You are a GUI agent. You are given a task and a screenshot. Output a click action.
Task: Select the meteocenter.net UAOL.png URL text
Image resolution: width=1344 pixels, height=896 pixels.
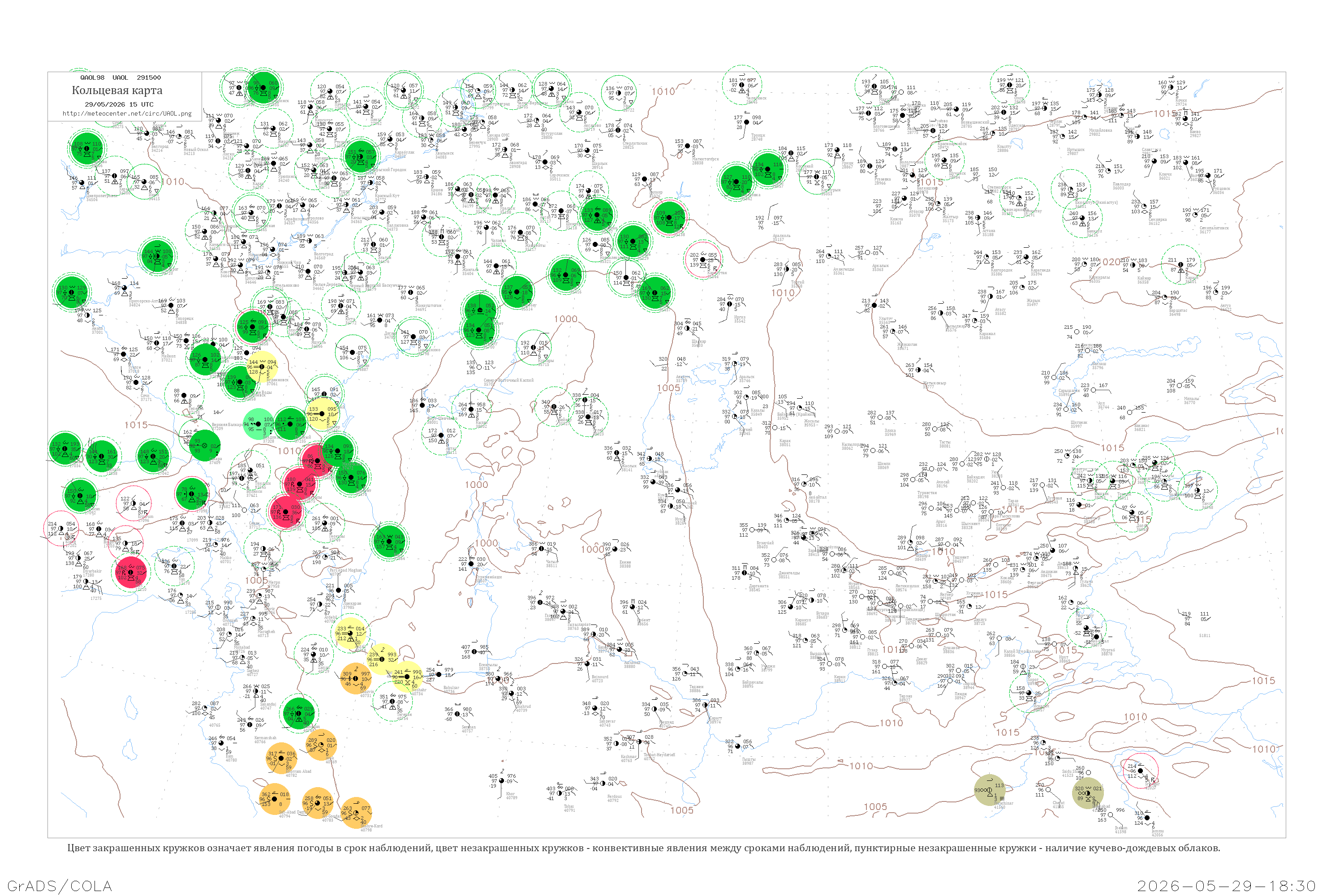127,114
